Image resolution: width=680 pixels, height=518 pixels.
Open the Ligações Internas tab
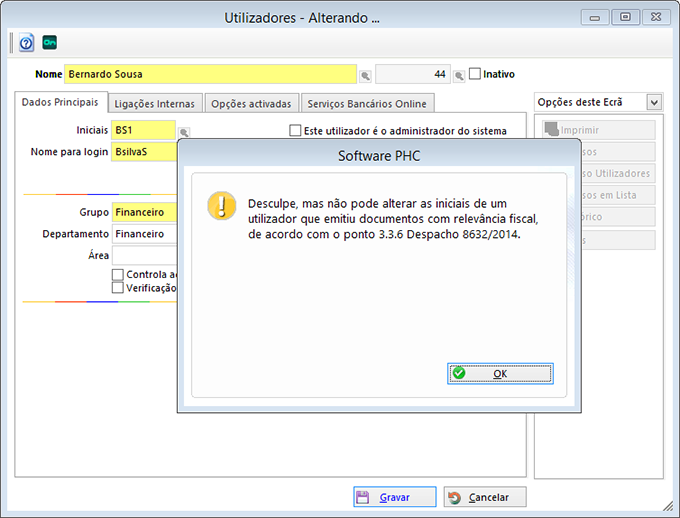(155, 104)
